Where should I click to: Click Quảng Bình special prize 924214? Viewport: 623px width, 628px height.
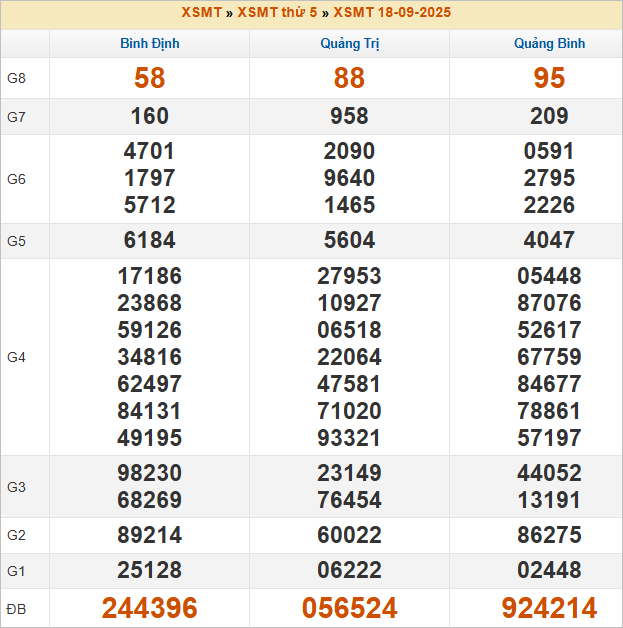[x=549, y=608]
